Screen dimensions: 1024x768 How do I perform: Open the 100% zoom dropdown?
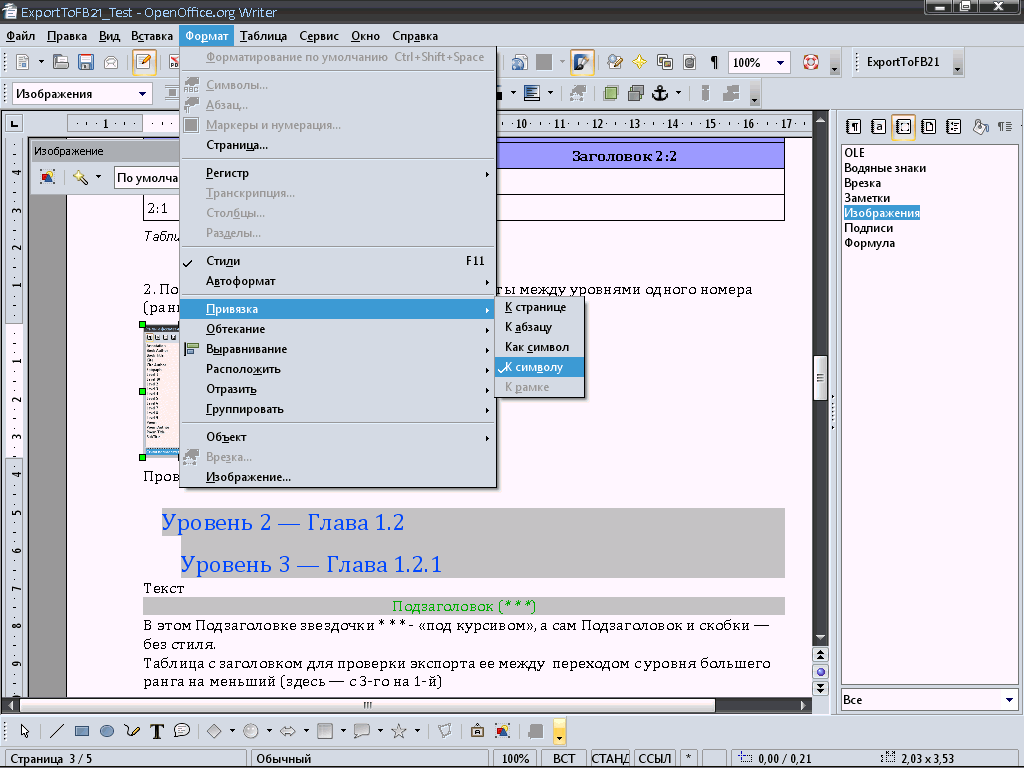coord(784,62)
